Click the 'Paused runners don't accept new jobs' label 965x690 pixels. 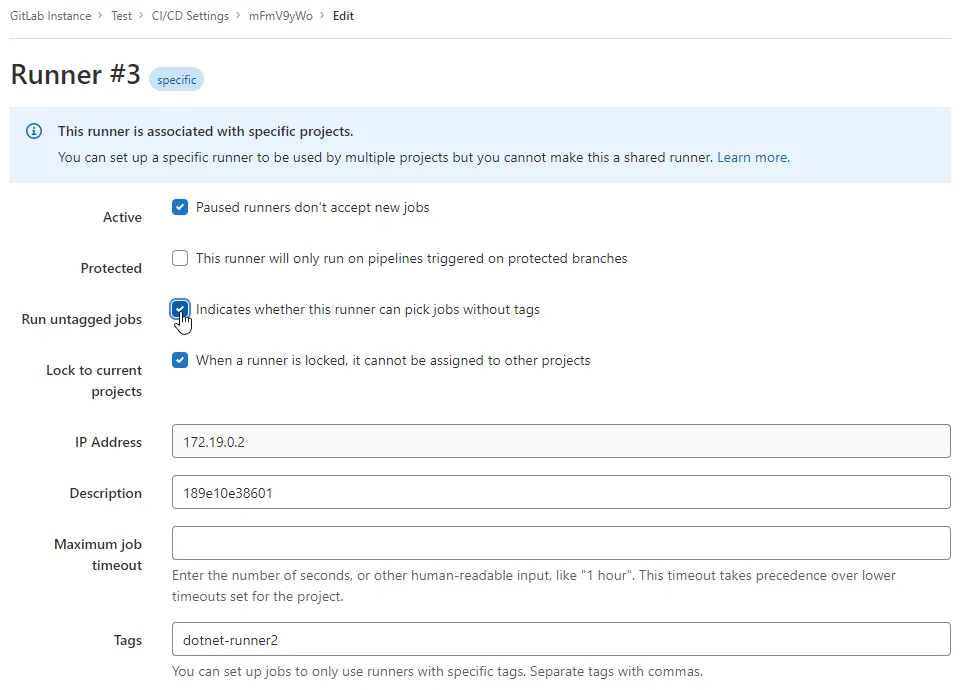click(x=312, y=207)
